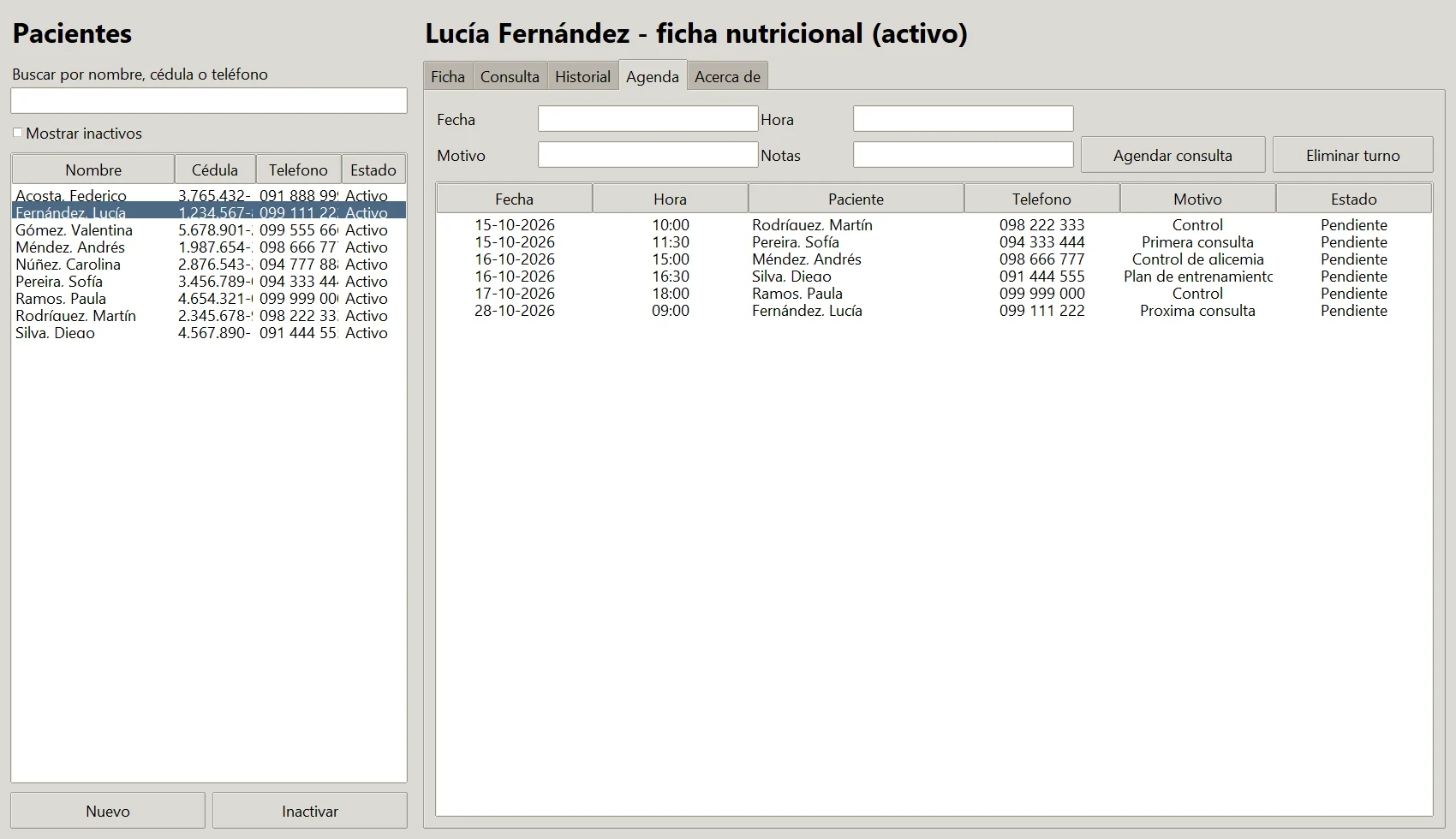Open the Historial tab
This screenshot has width=1456, height=839.
tap(582, 76)
